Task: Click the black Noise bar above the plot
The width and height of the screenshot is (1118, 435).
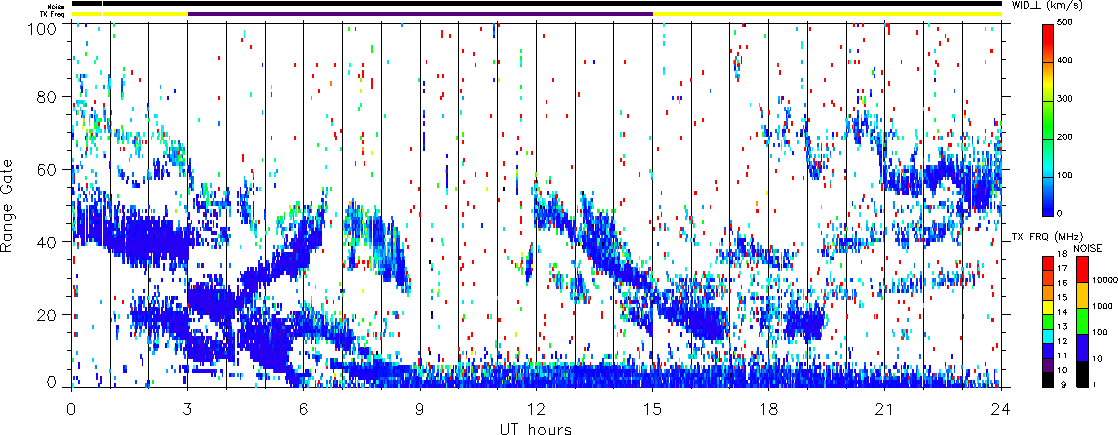Action: (x=537, y=4)
